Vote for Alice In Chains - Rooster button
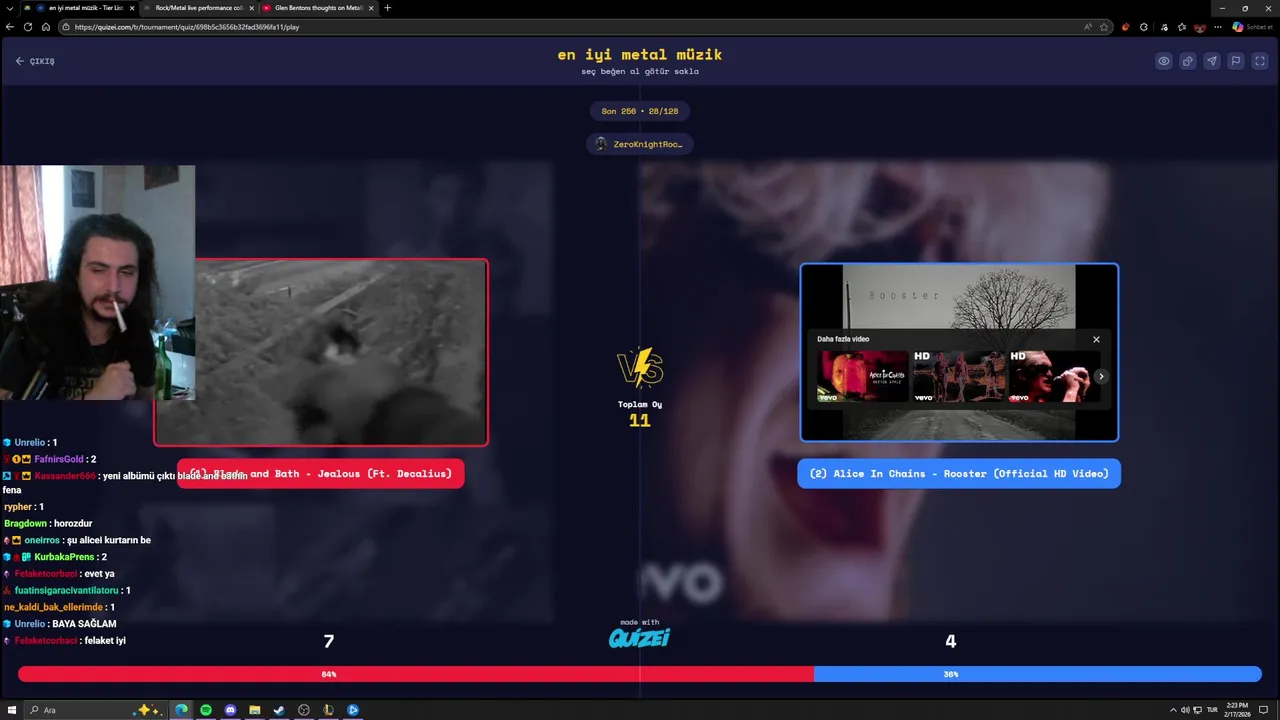Viewport: 1280px width, 720px height. click(x=959, y=473)
